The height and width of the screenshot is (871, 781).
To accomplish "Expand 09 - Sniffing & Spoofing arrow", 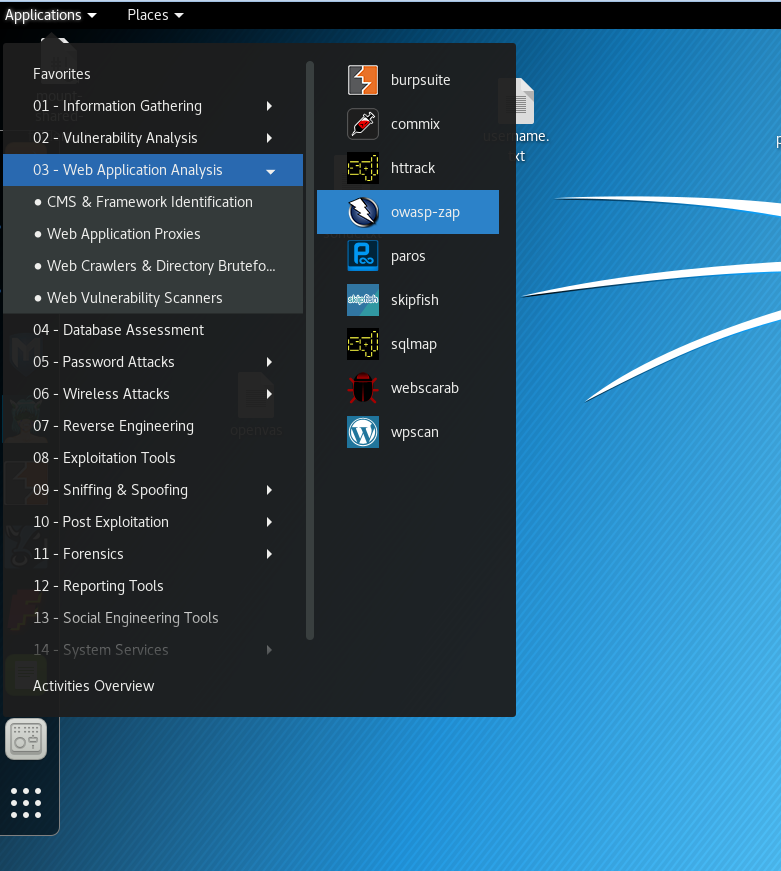I will (269, 490).
